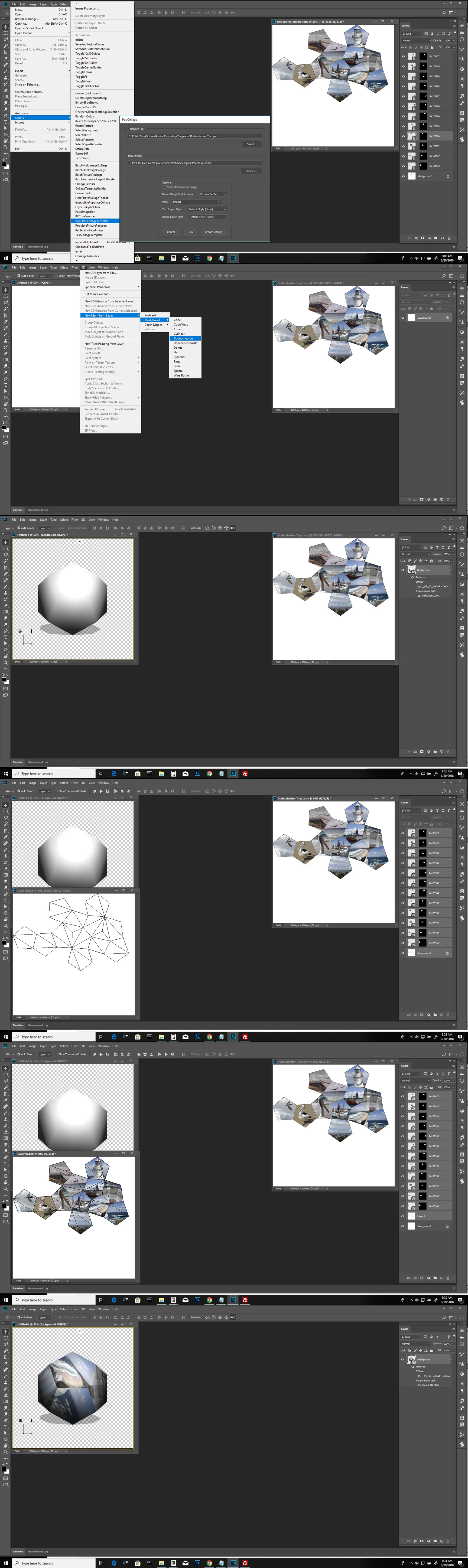Choose Postcard in the mesh submenu
The width and height of the screenshot is (468, 1568).
[x=155, y=315]
